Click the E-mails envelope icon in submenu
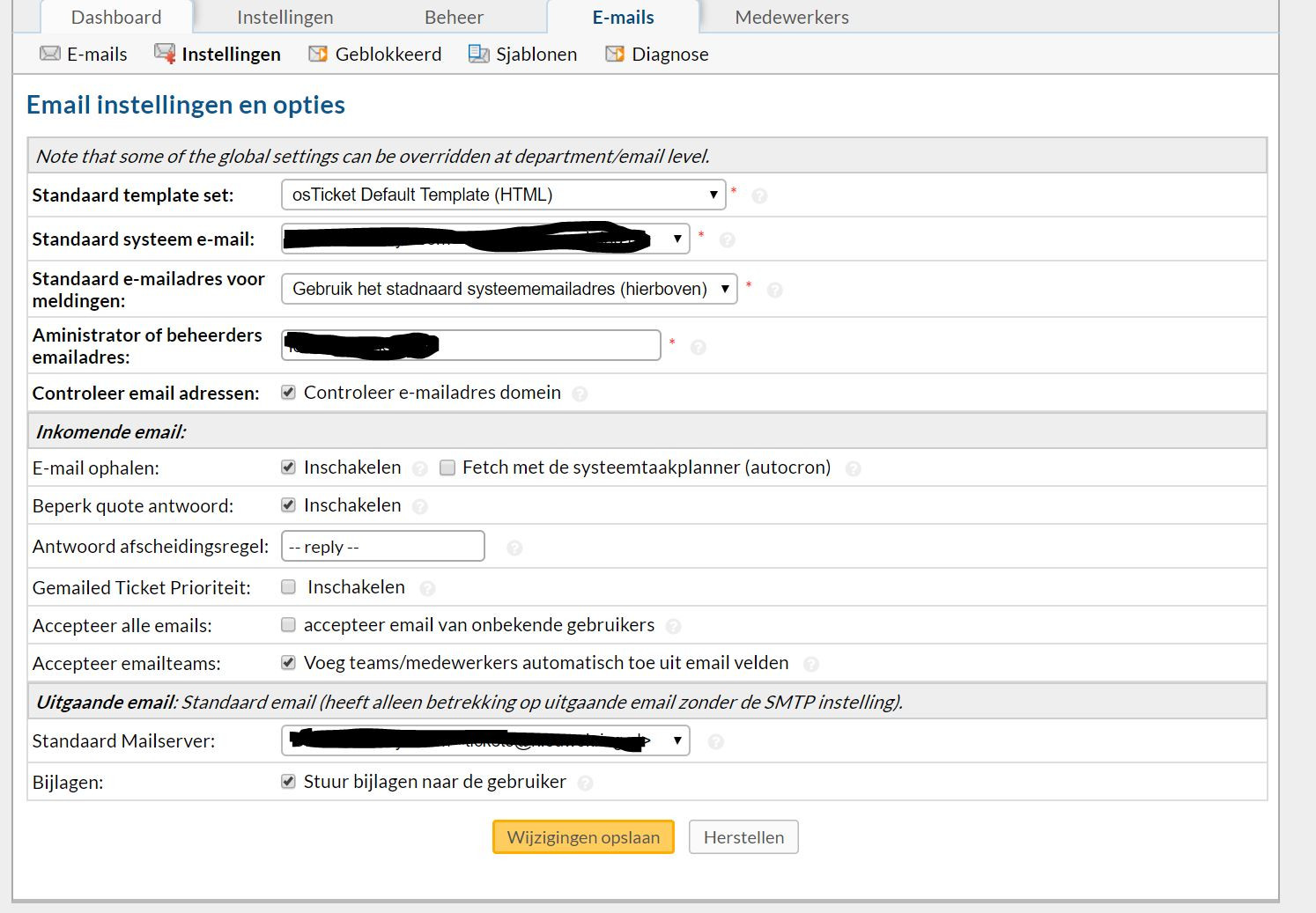Screen dimensions: 1316x913 50,55
